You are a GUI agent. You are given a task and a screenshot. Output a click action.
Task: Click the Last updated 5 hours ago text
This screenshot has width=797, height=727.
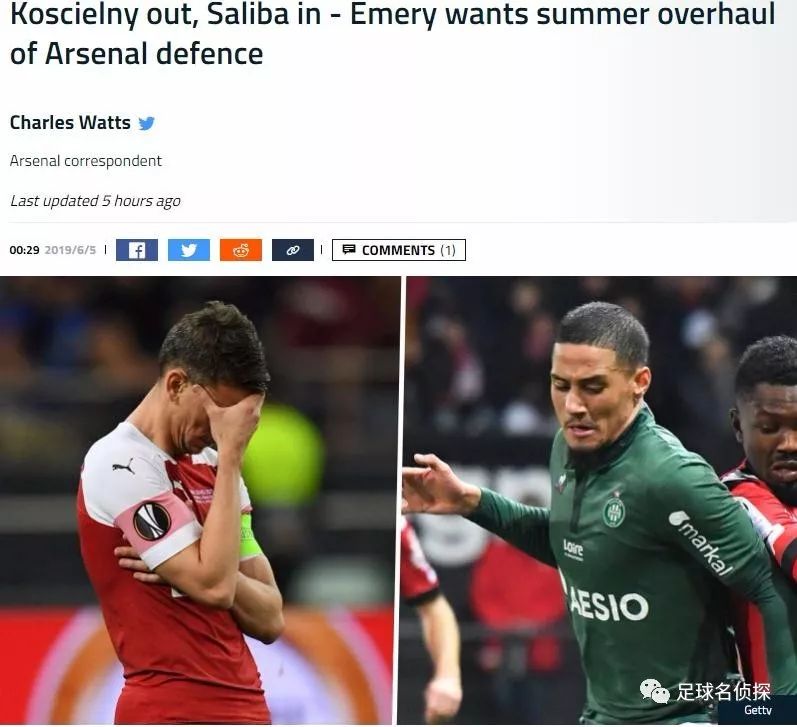[x=95, y=201]
